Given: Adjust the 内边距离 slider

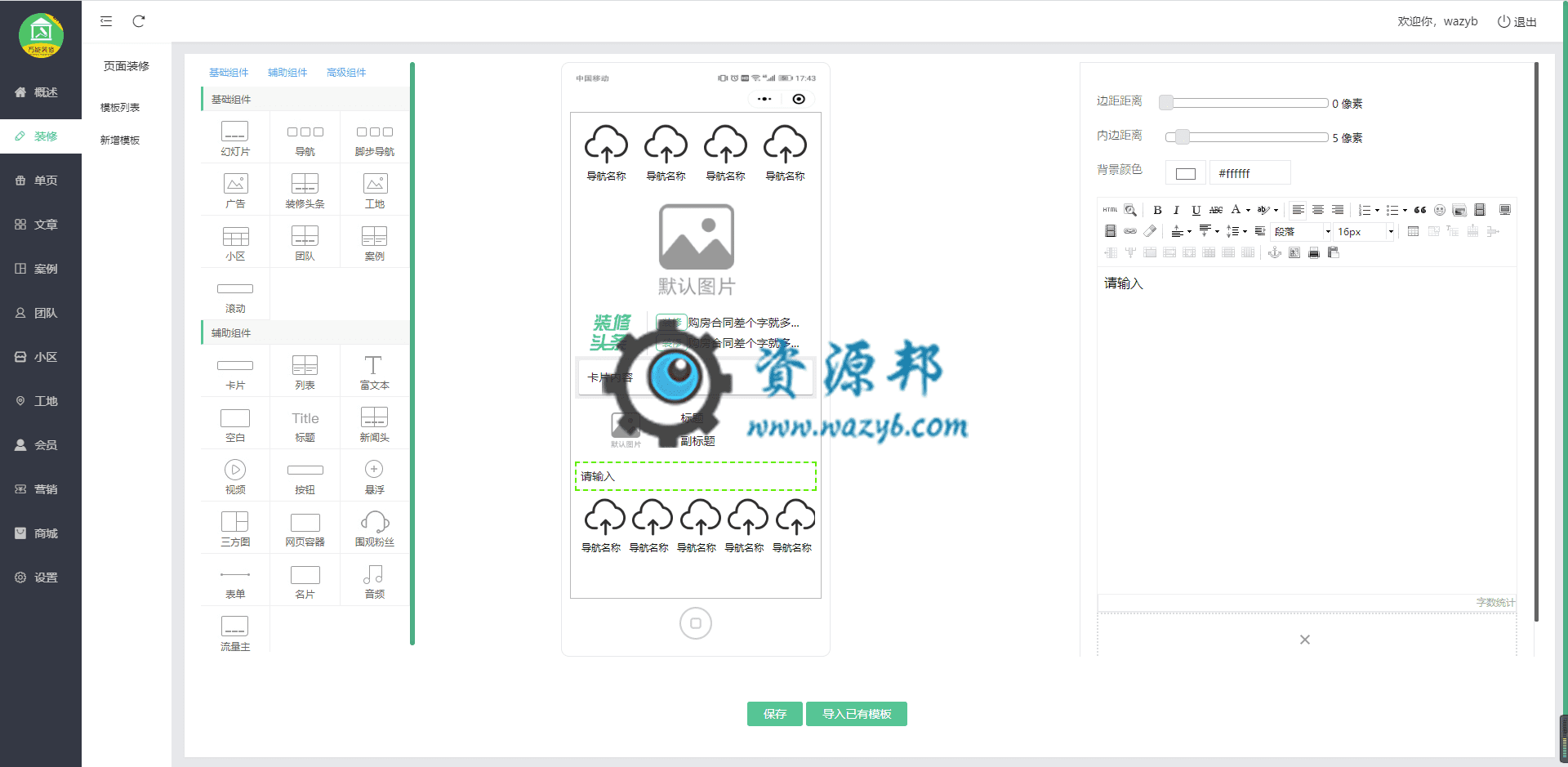Looking at the screenshot, I should point(1246,137).
